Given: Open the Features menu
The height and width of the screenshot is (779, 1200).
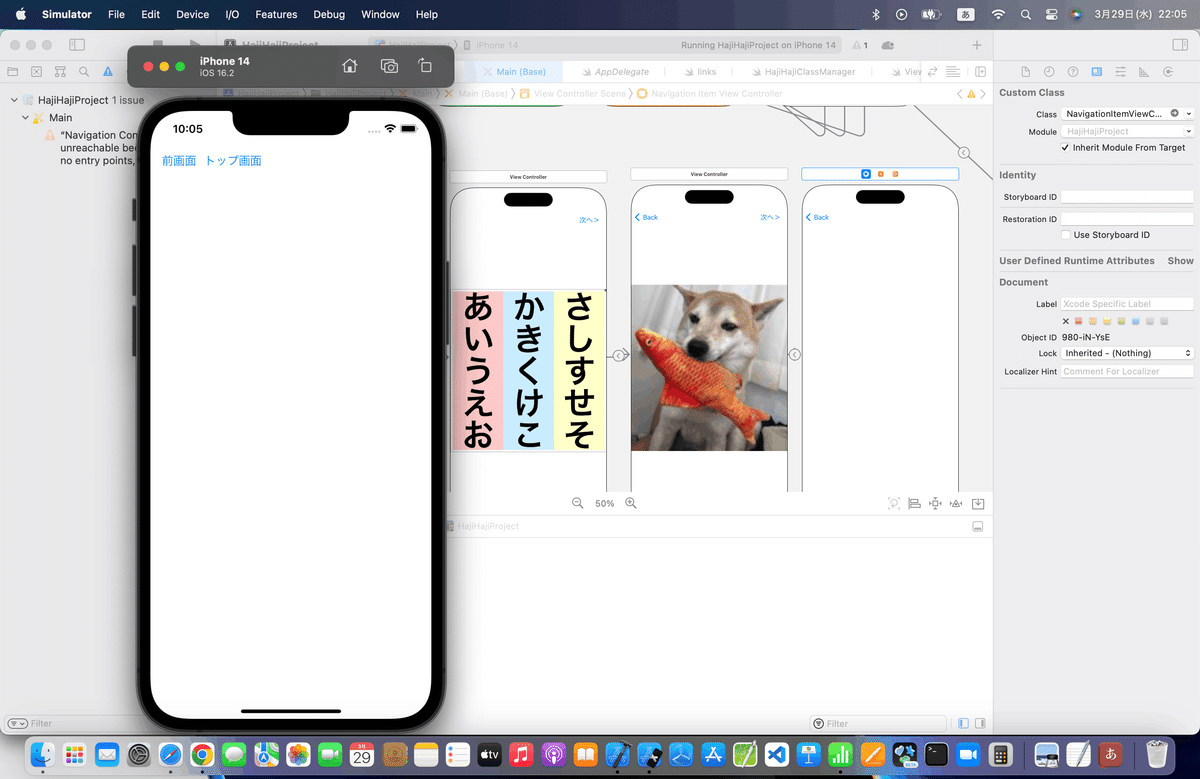Looking at the screenshot, I should 276,14.
